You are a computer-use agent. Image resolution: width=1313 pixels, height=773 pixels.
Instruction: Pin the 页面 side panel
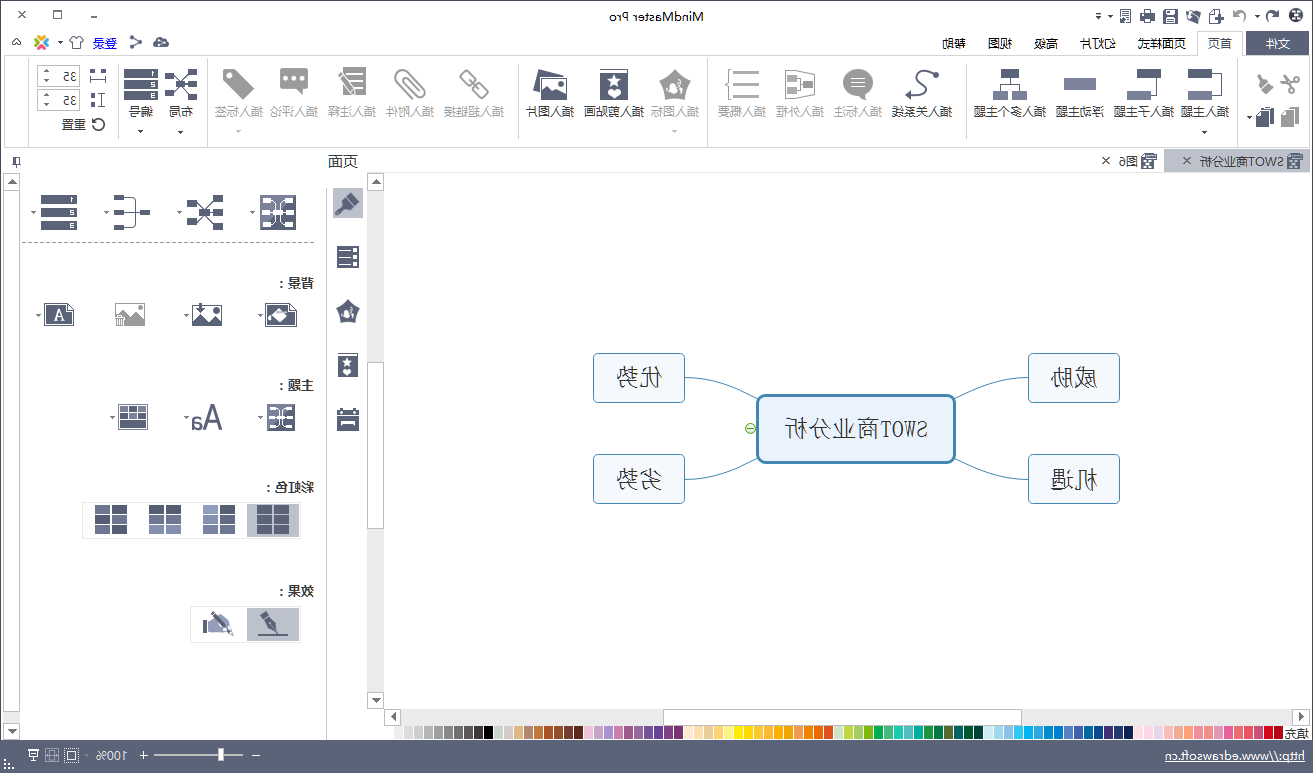(x=16, y=161)
